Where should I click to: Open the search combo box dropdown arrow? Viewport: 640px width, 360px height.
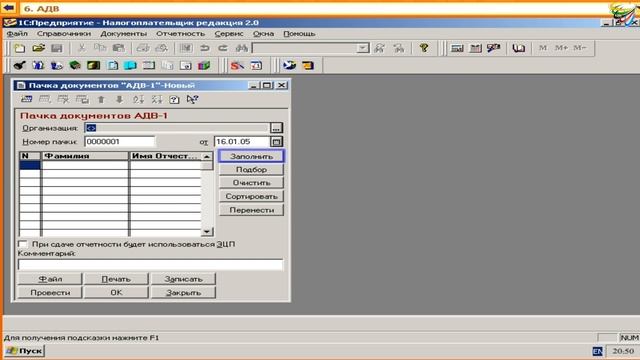[362, 48]
